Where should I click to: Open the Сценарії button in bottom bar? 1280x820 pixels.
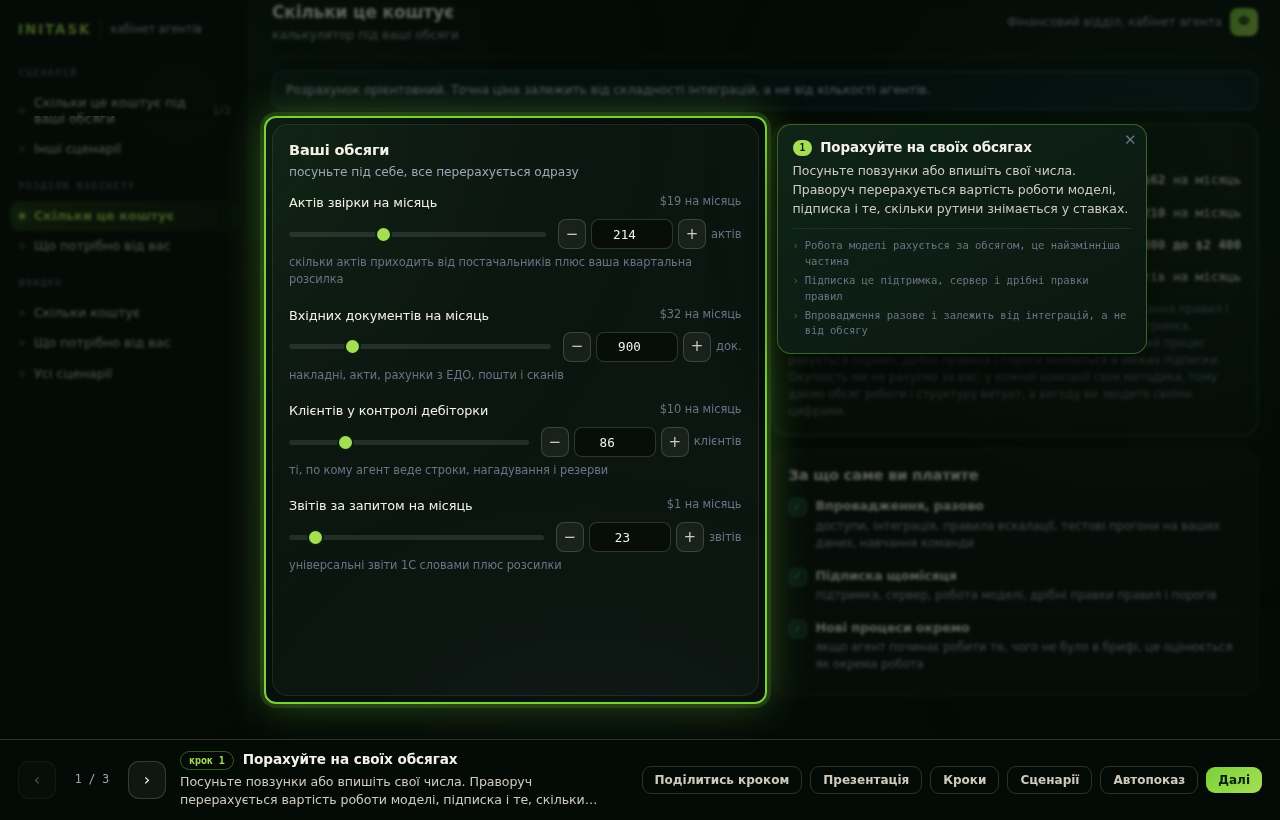tap(1049, 780)
